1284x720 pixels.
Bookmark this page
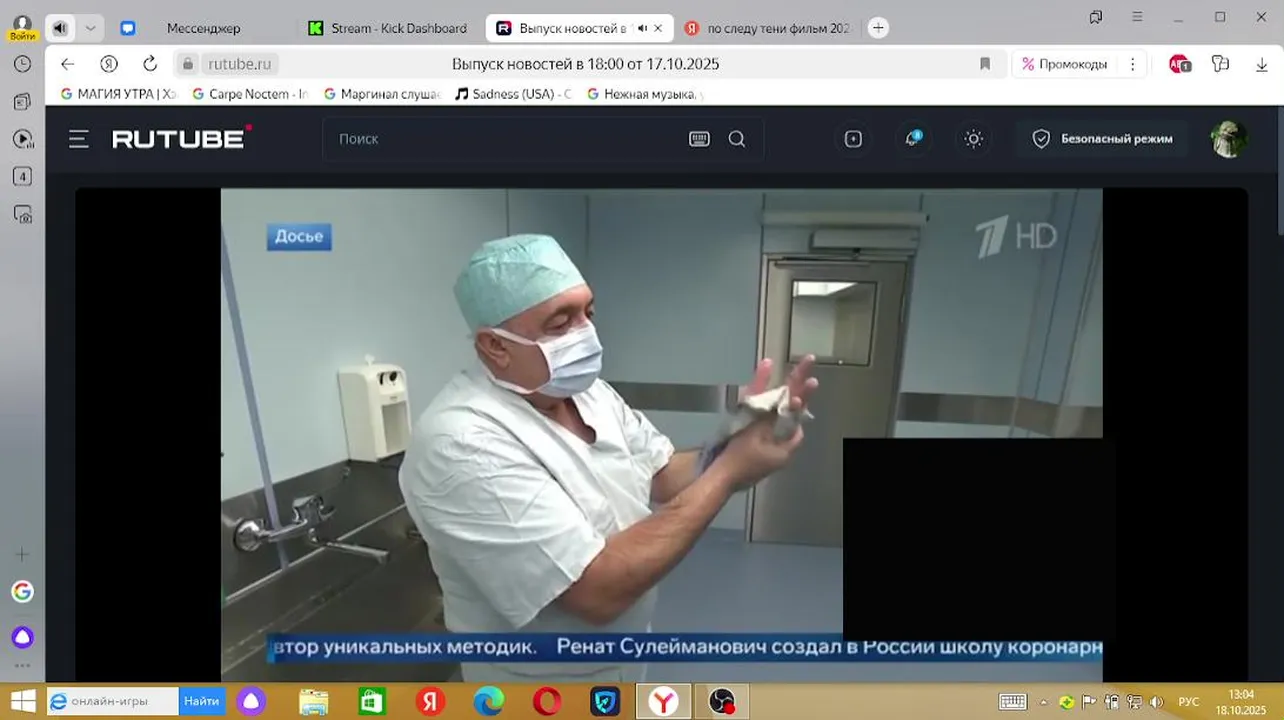(985, 64)
